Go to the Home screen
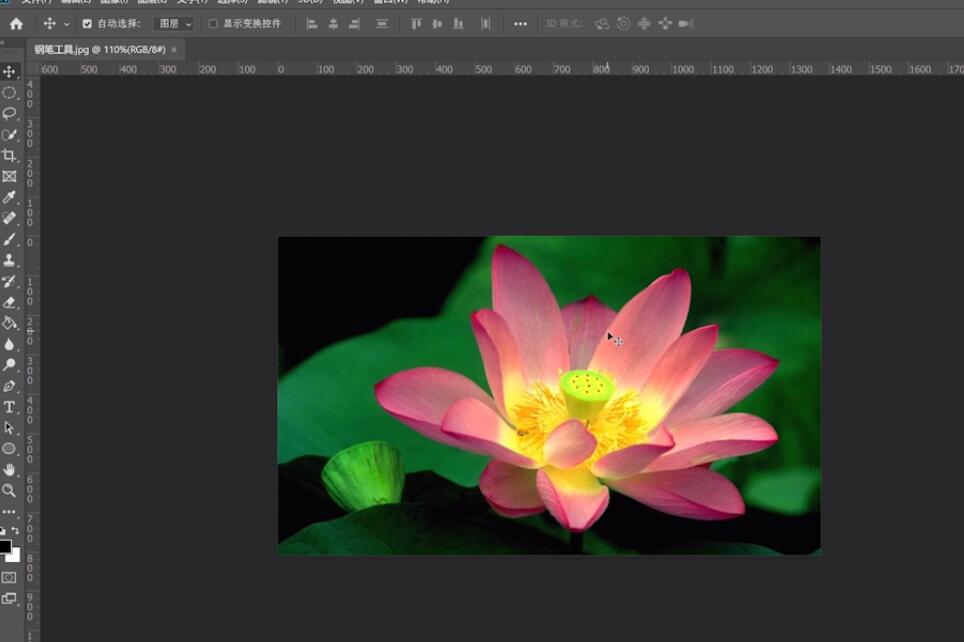964x642 pixels. [17, 24]
